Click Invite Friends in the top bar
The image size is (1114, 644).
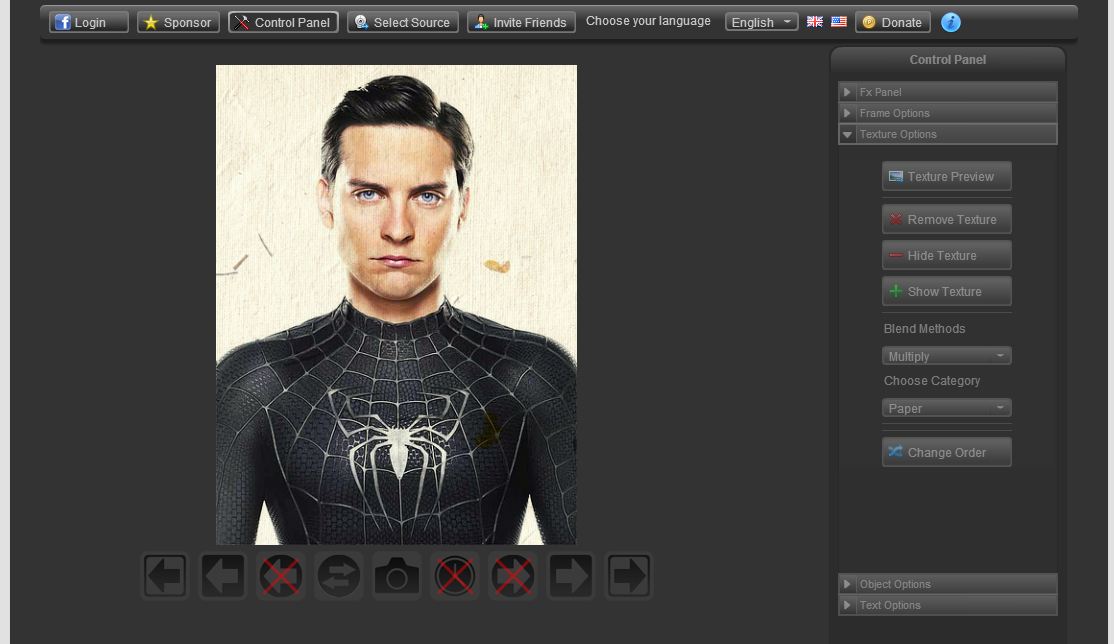coord(521,22)
